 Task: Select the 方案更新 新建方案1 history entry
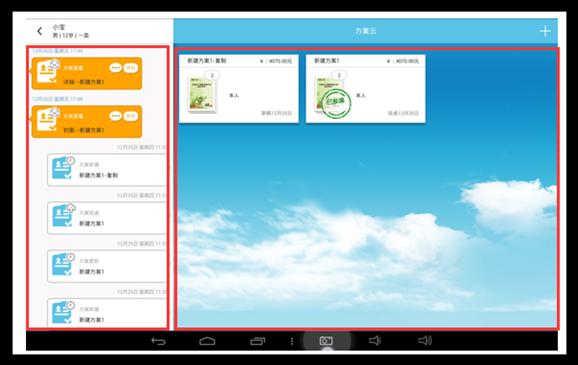pos(107,266)
